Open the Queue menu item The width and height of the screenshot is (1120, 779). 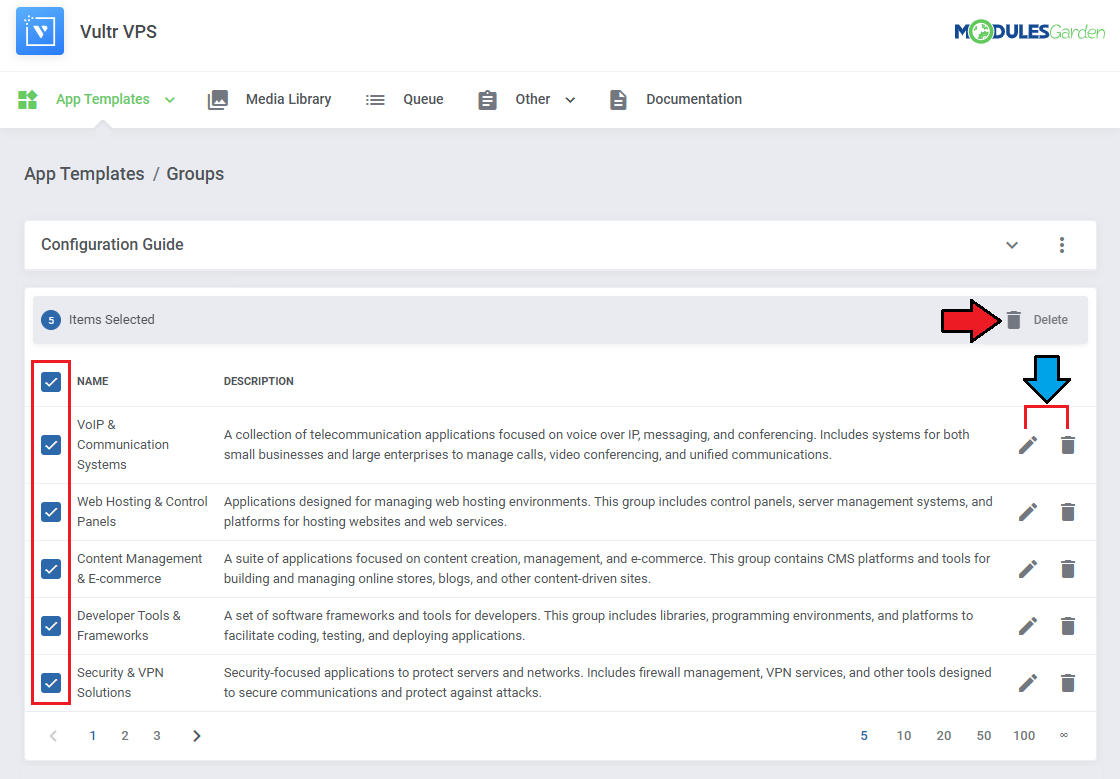[x=424, y=99]
